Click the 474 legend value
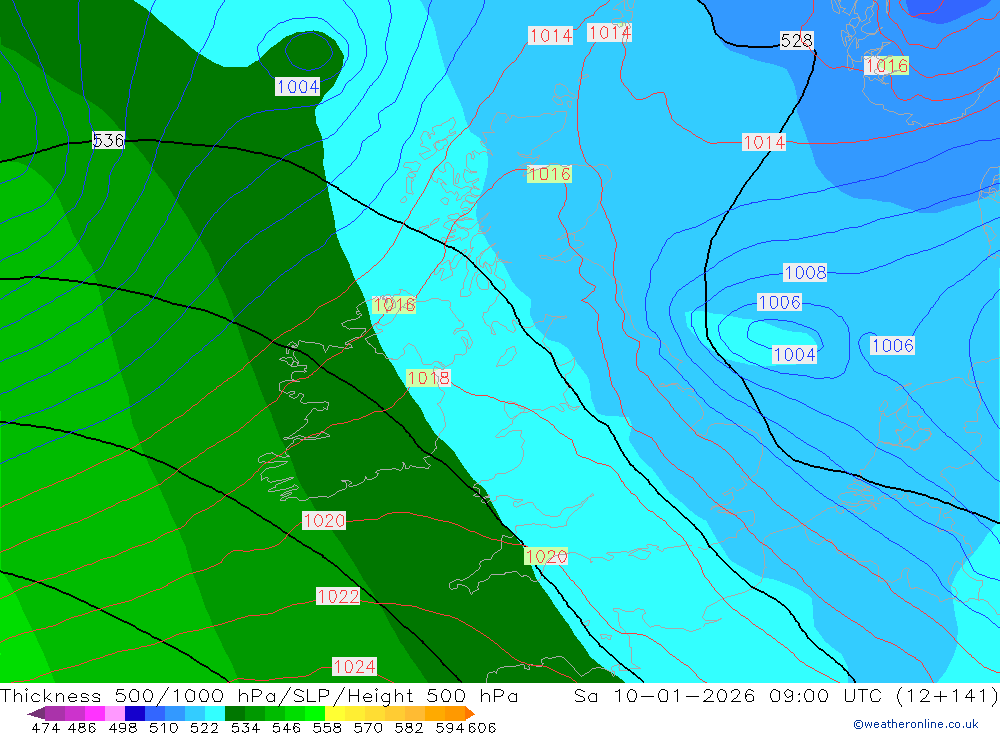Image resolution: width=1000 pixels, height=733 pixels. 45,727
